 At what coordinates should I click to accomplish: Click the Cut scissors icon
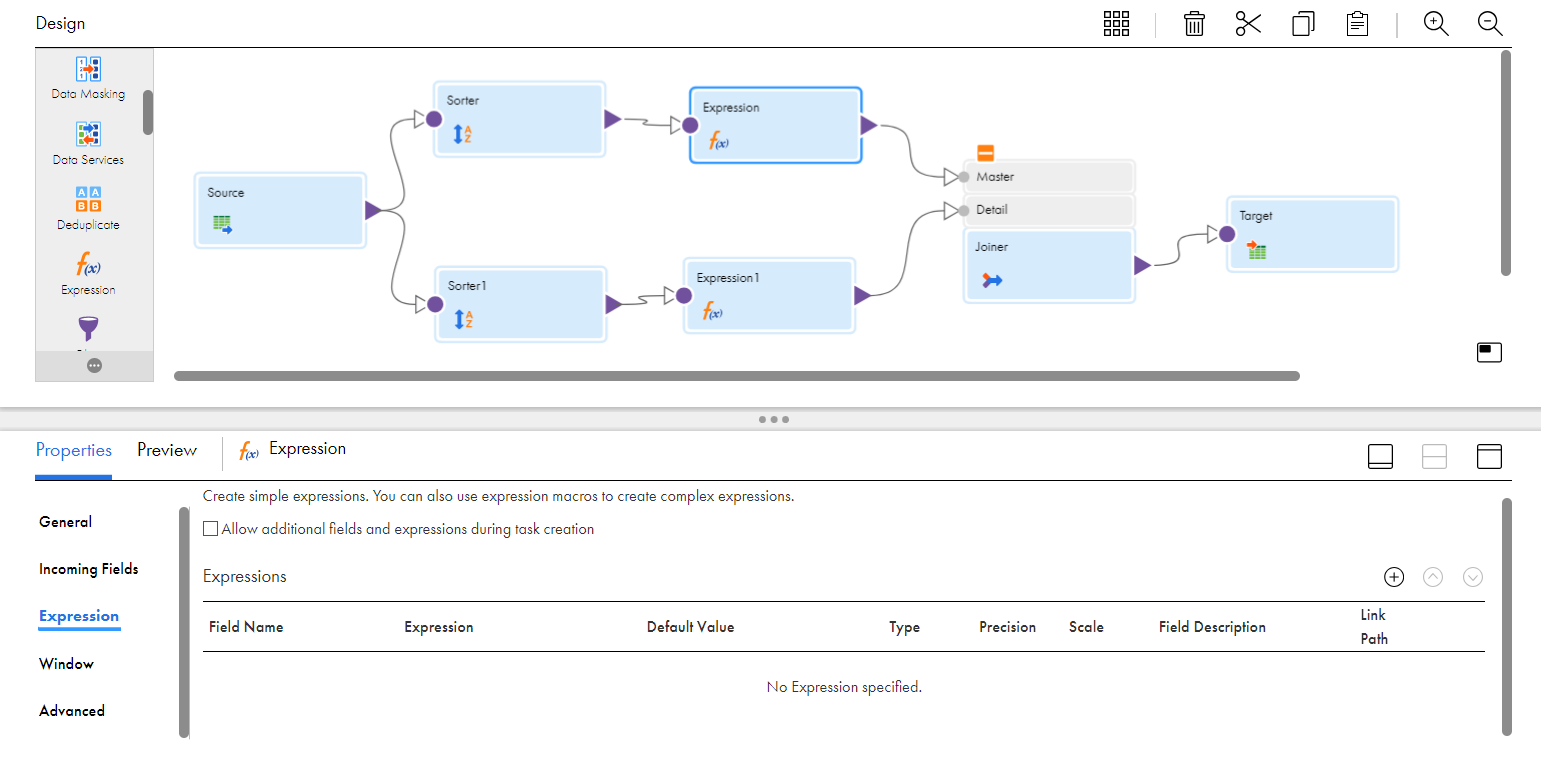click(1248, 24)
